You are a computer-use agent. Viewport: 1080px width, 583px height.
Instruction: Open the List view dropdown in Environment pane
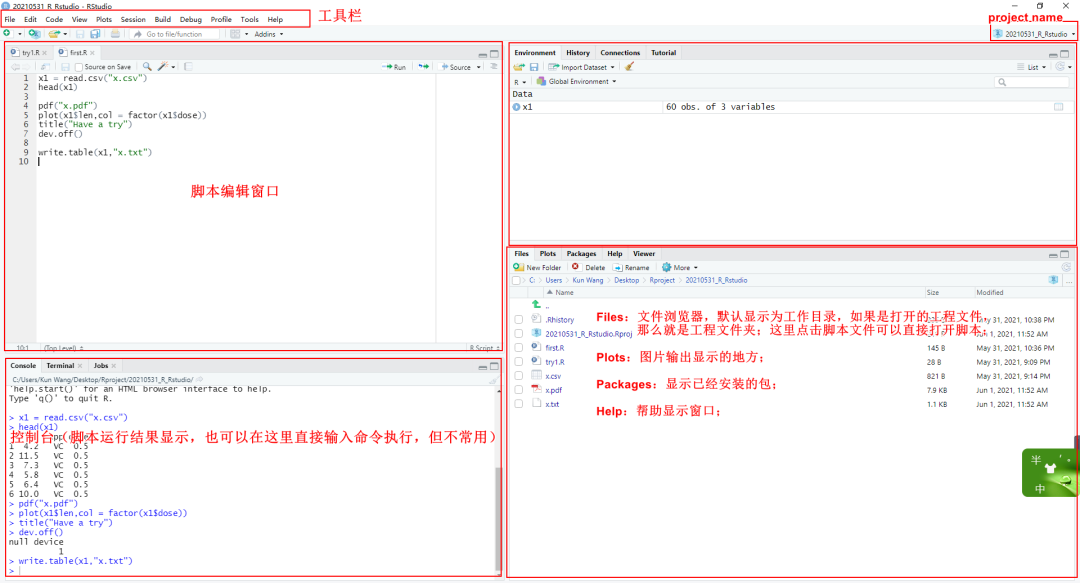coord(1032,67)
